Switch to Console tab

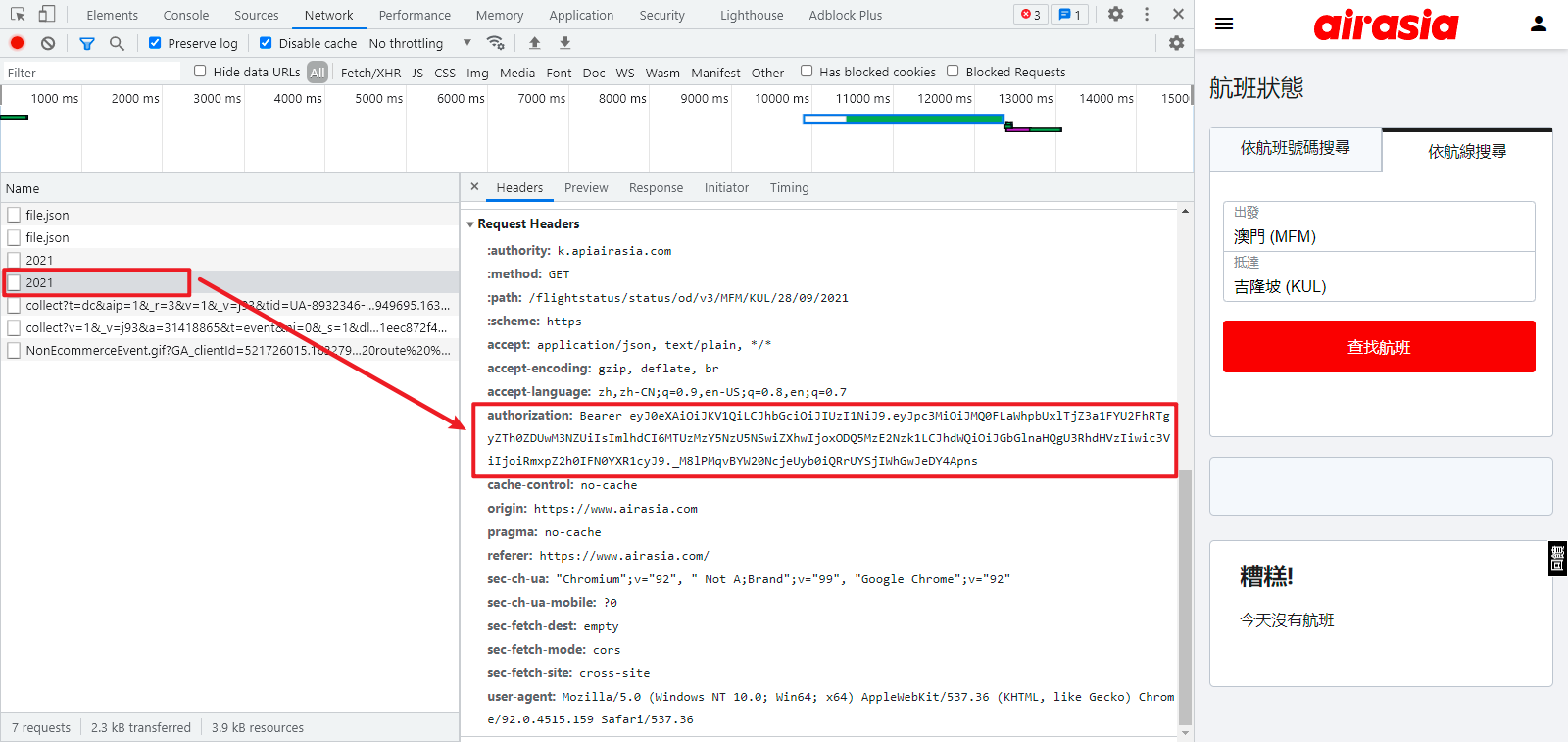pyautogui.click(x=186, y=15)
